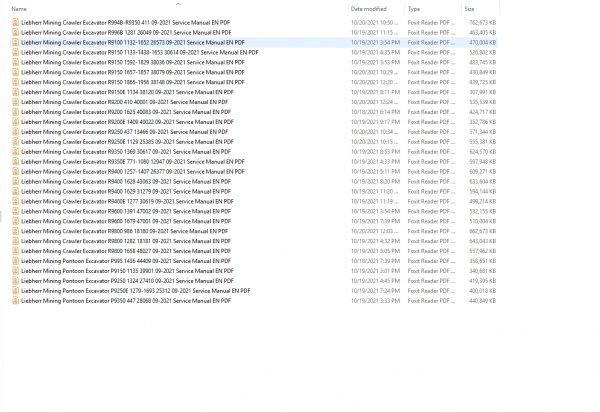Select file name Pontoon Excavator P9250E 1279-1693
600x412 pixels.
pos(136,291)
